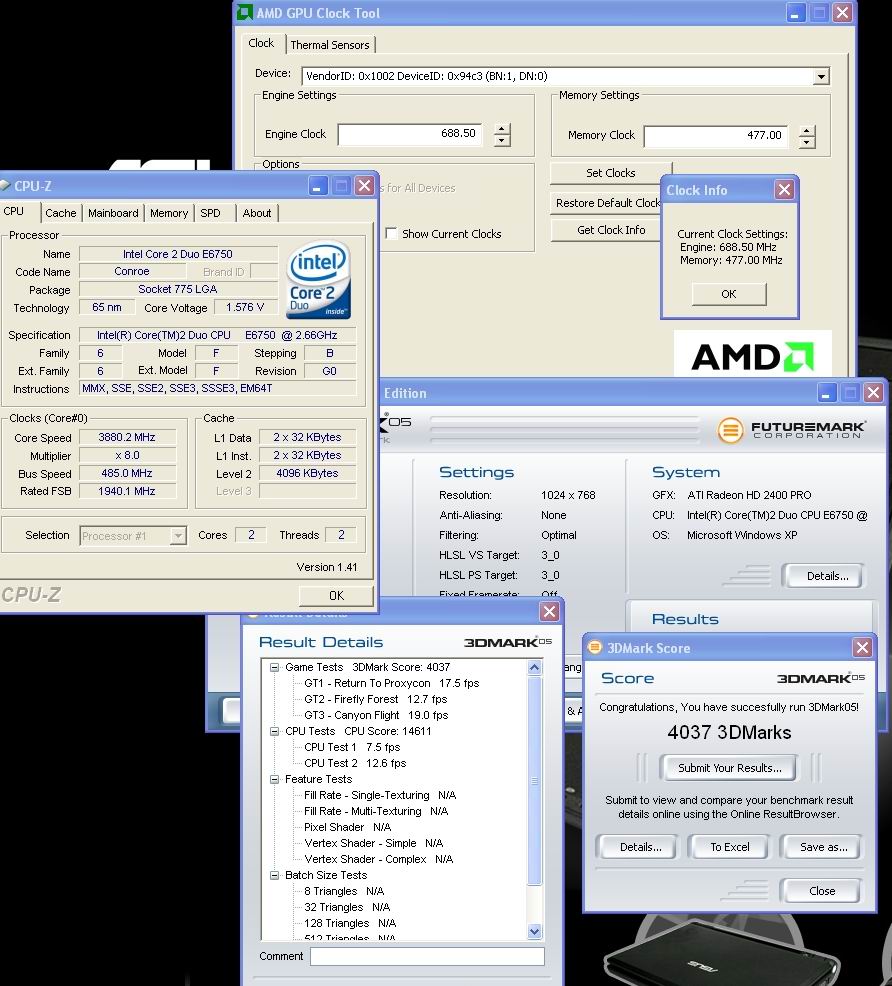Click the Engine Clock value field
Image resolution: width=892 pixels, height=986 pixels.
click(410, 134)
